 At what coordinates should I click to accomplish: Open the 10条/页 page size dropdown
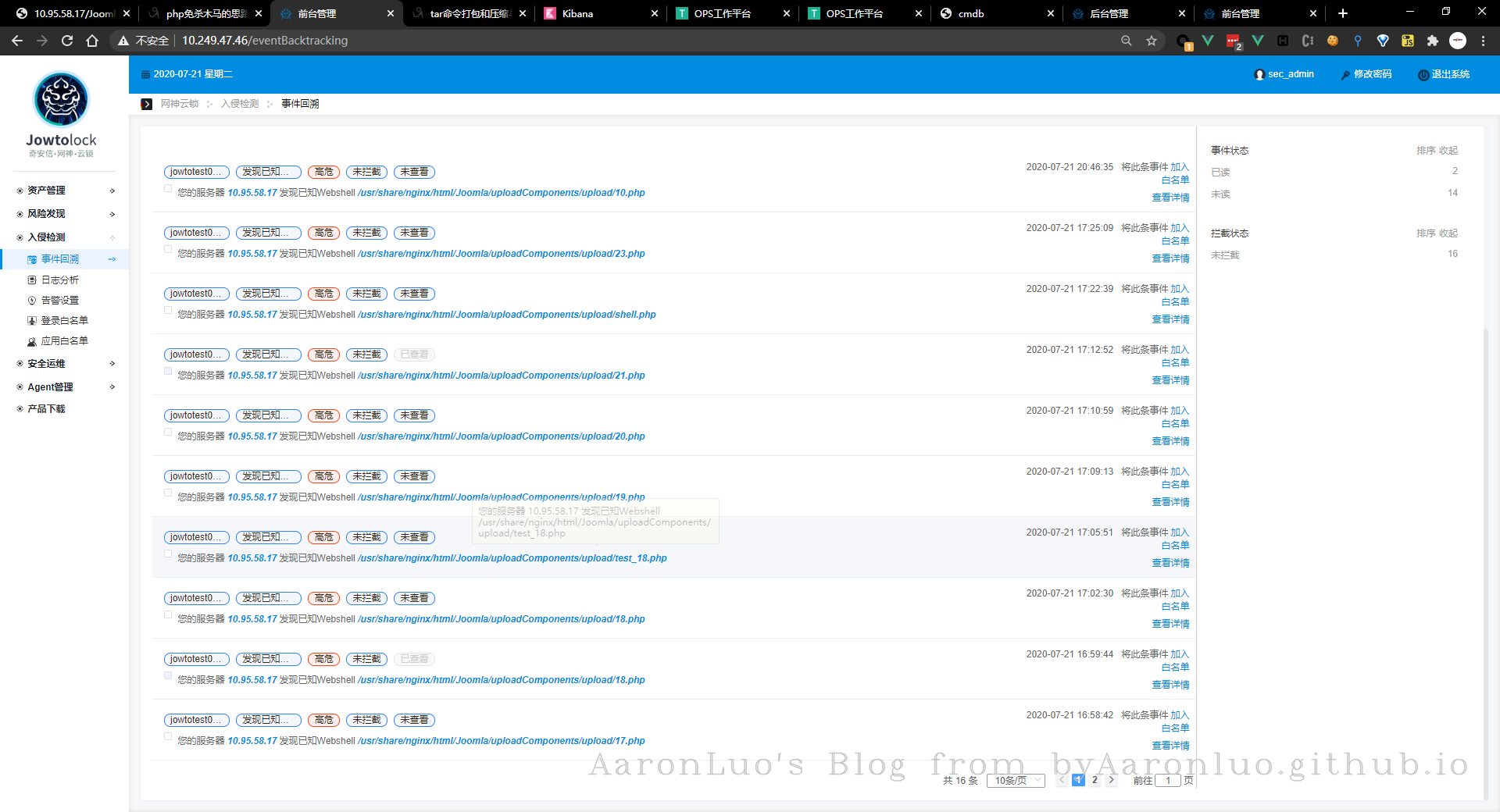(1016, 780)
